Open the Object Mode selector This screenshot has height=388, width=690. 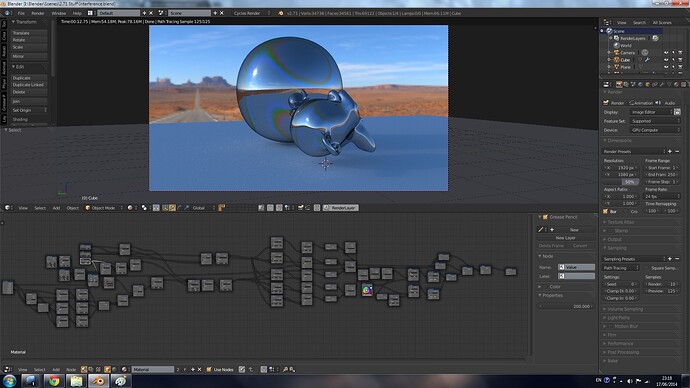click(x=103, y=208)
